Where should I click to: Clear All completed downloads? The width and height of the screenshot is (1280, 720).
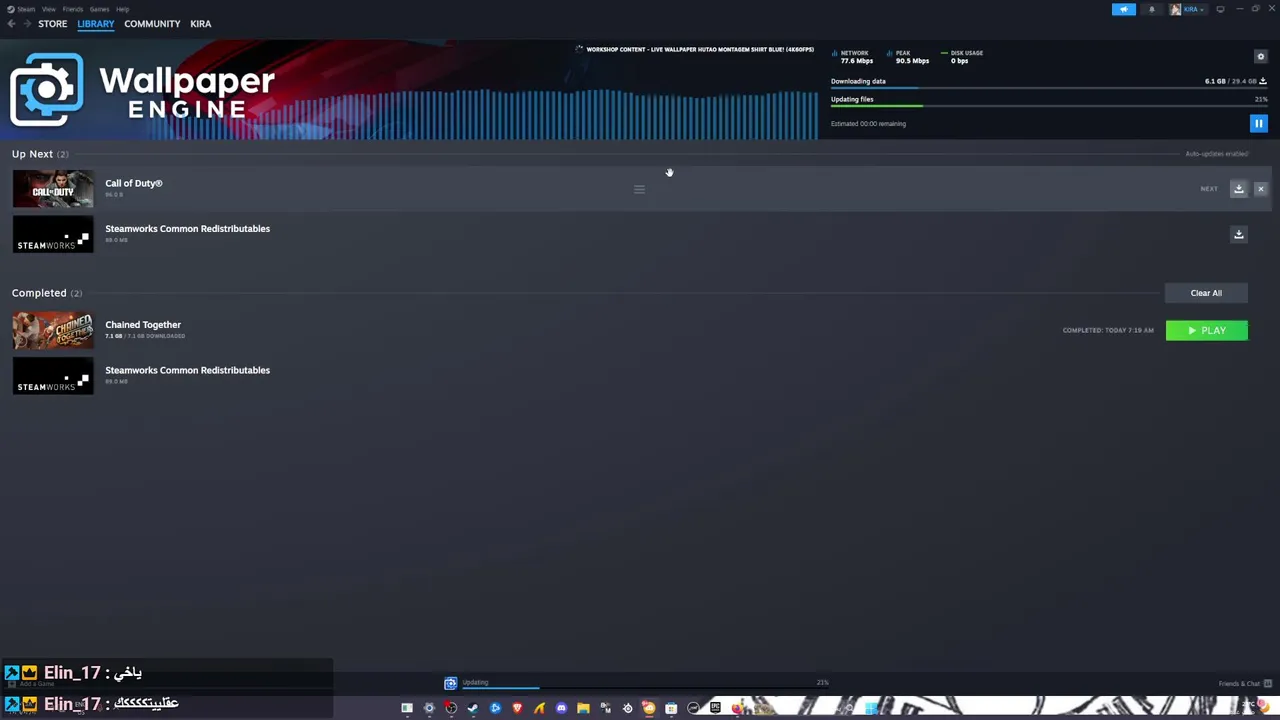[x=1206, y=293]
